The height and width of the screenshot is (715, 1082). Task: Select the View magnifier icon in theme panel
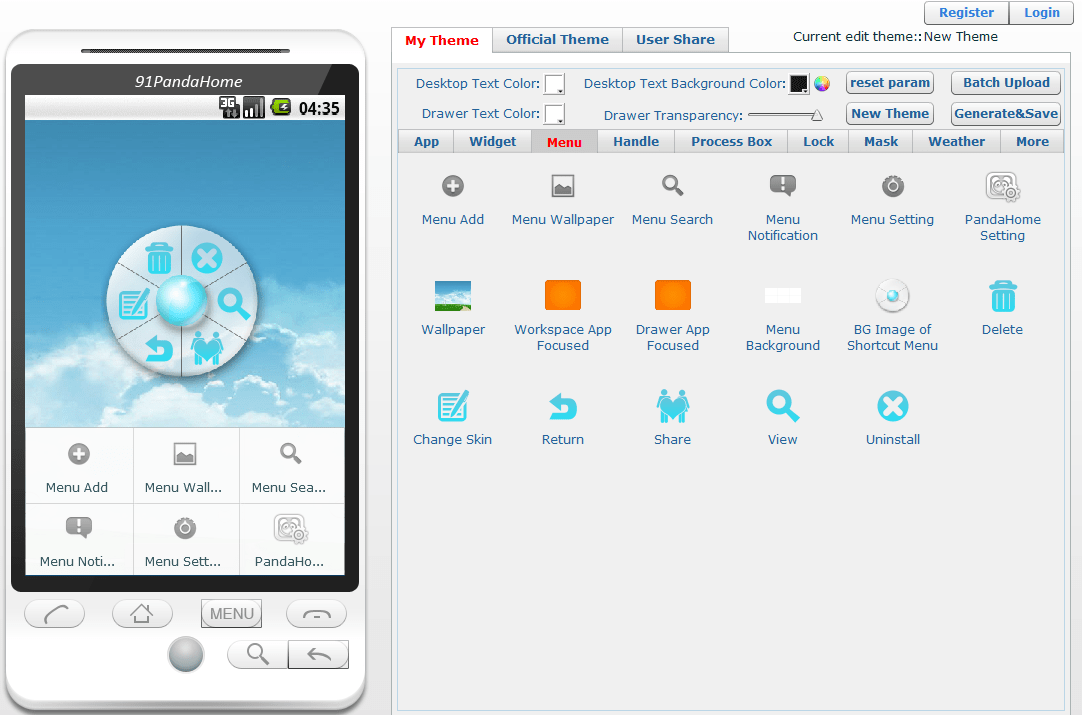click(783, 406)
